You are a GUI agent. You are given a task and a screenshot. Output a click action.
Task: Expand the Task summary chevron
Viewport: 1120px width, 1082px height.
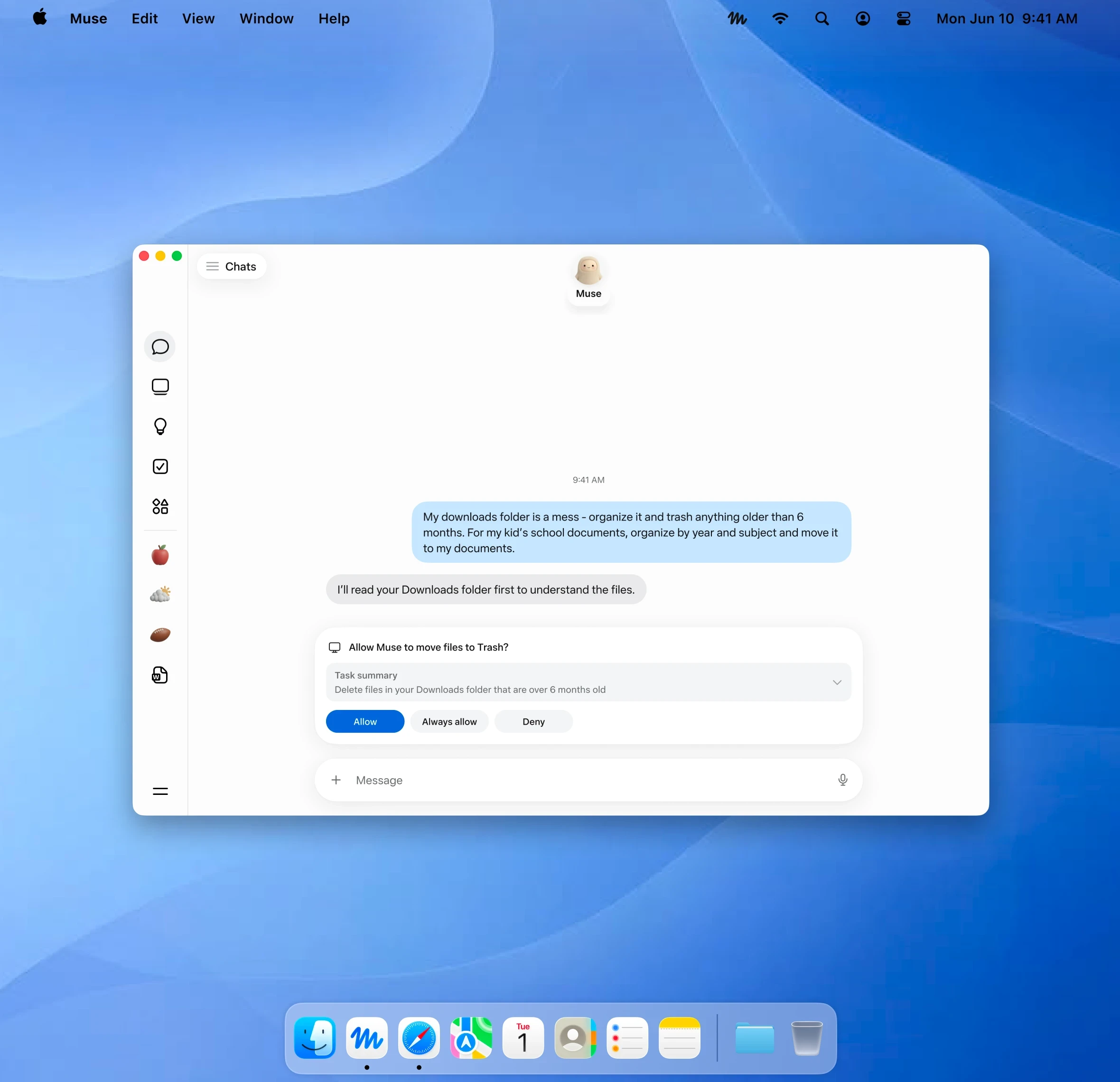[x=837, y=682]
